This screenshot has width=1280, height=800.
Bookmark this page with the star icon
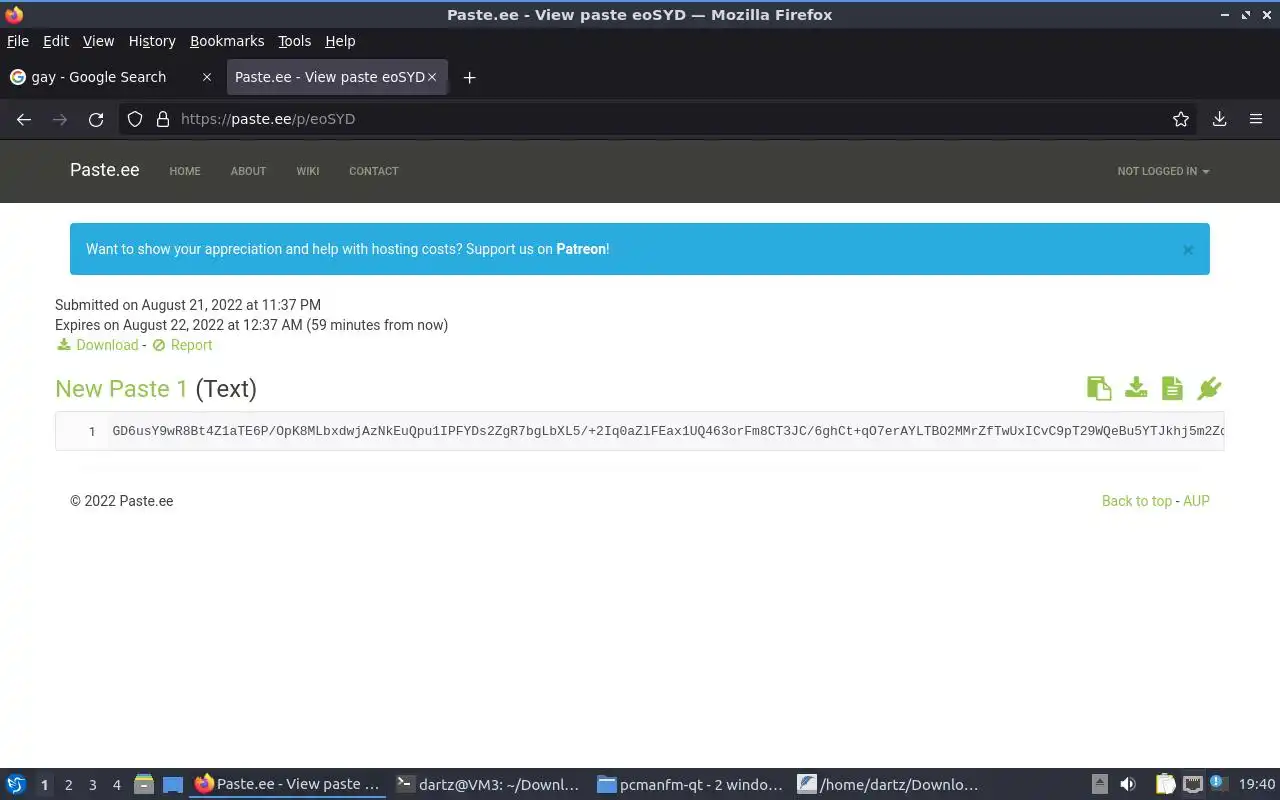click(x=1181, y=119)
